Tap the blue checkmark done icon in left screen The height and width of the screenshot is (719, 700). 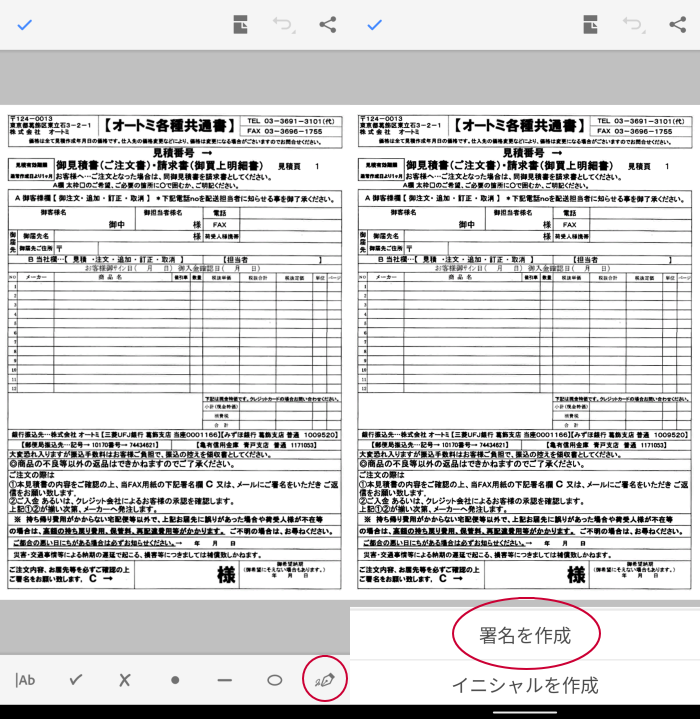pyautogui.click(x=24, y=25)
